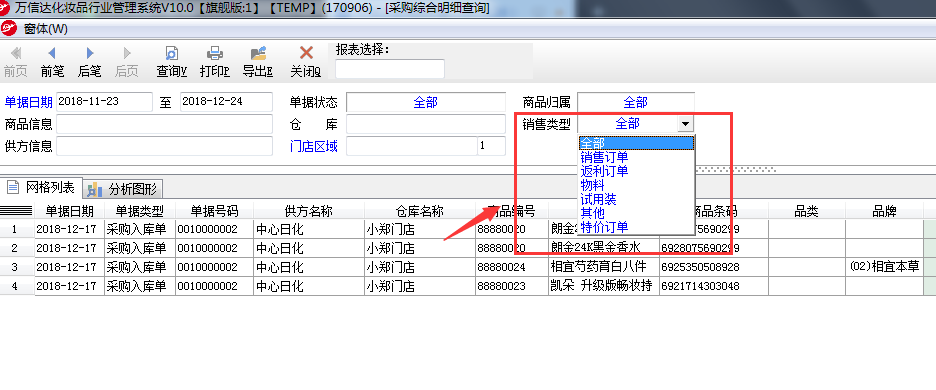The image size is (936, 390).
Task: Click the (02)相宜本草 brand cell
Action: point(884,267)
